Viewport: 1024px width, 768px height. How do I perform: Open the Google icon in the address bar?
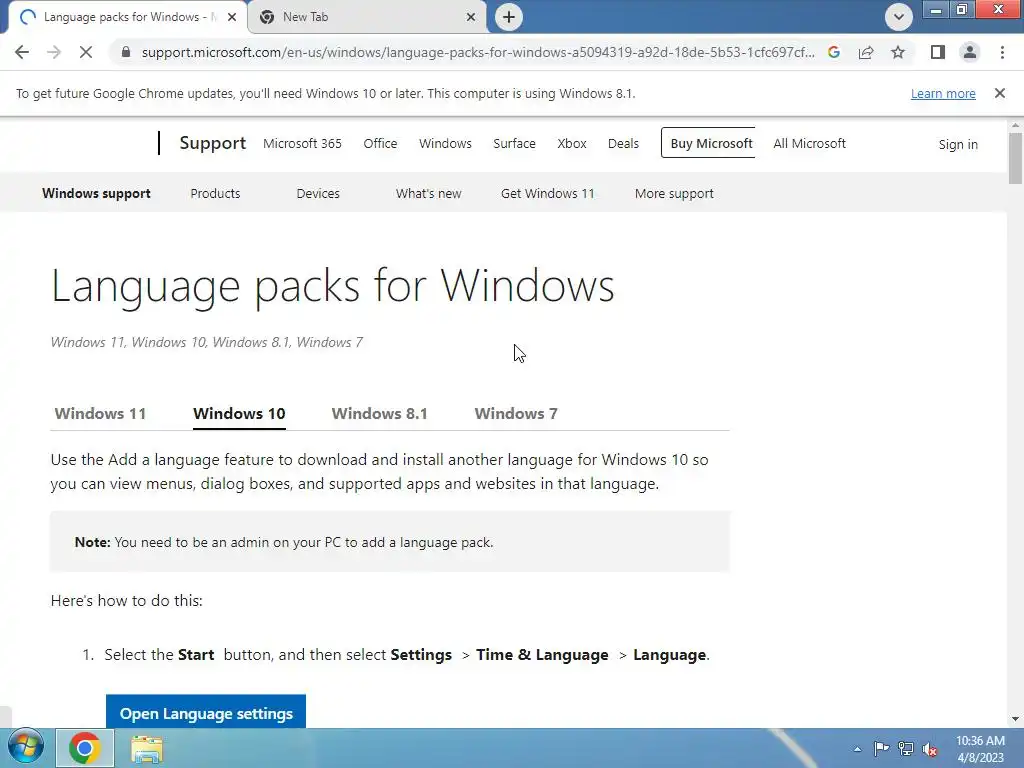(x=834, y=52)
